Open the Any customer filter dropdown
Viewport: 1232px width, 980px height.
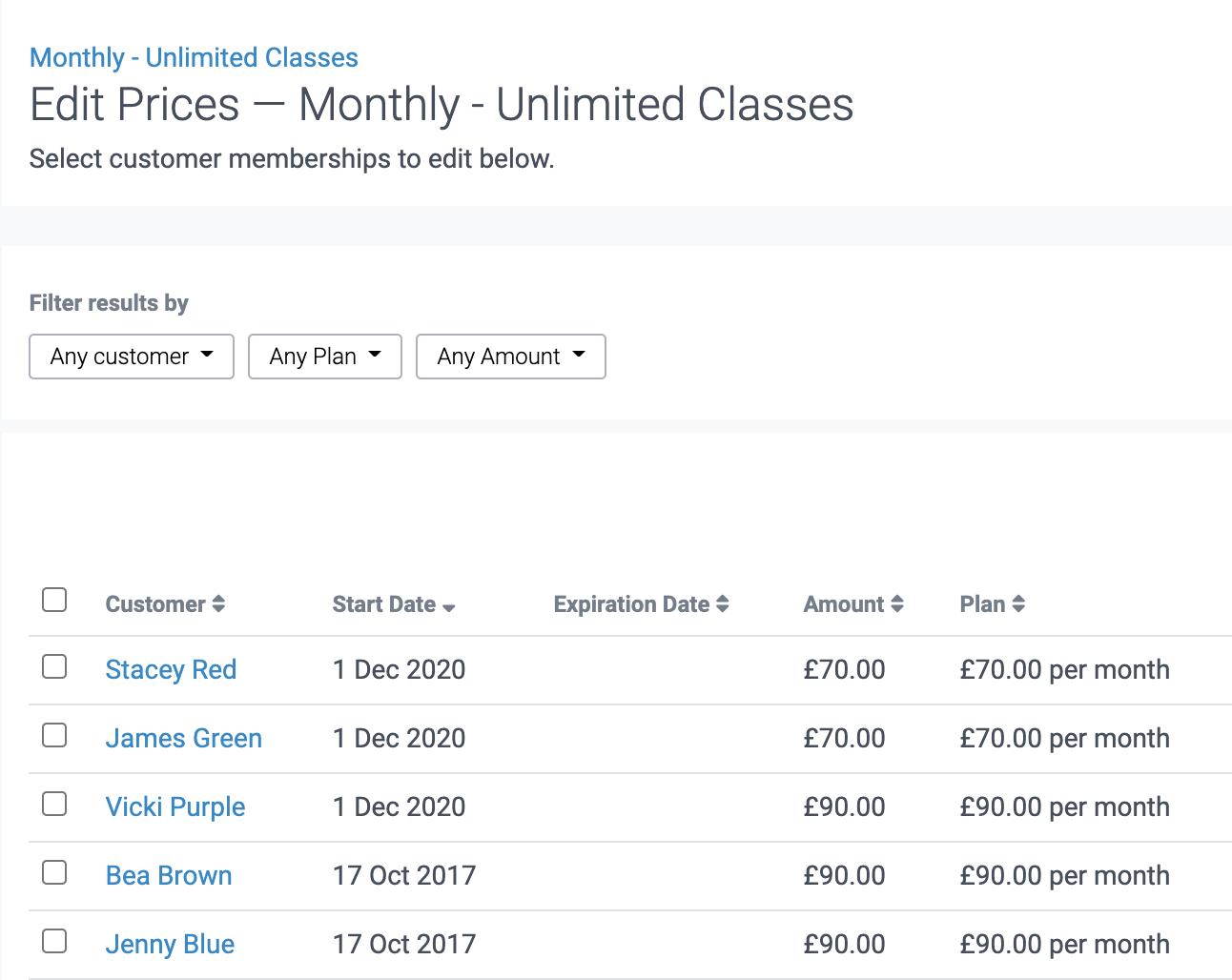click(131, 356)
